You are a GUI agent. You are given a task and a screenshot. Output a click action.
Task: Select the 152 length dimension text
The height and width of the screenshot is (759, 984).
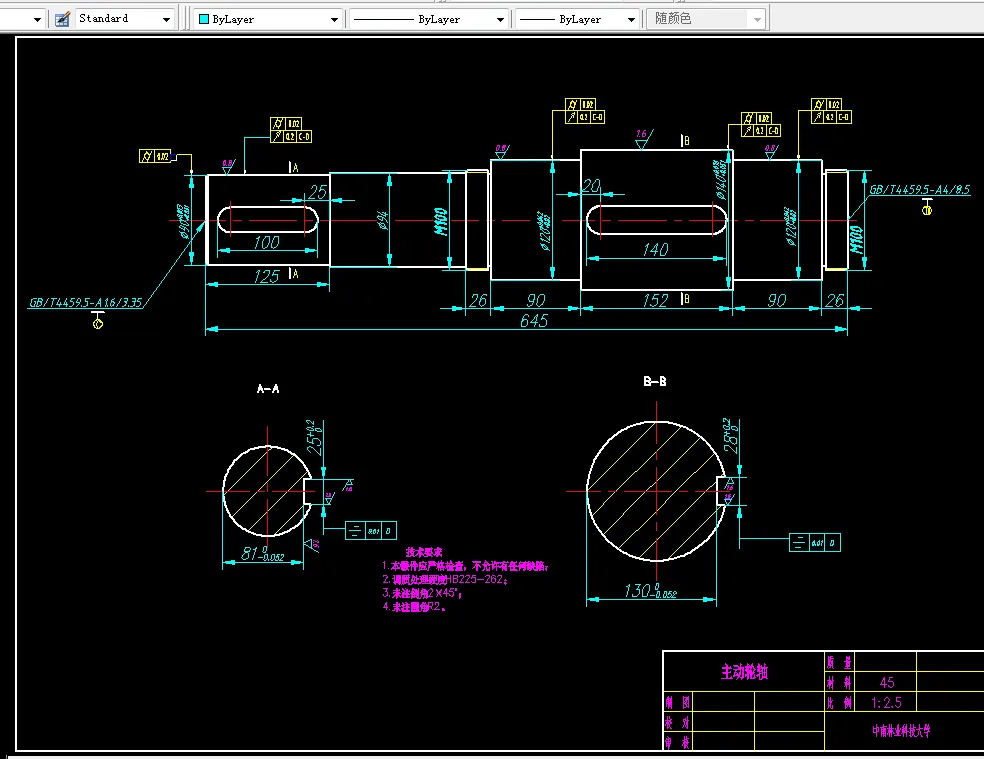pos(655,301)
